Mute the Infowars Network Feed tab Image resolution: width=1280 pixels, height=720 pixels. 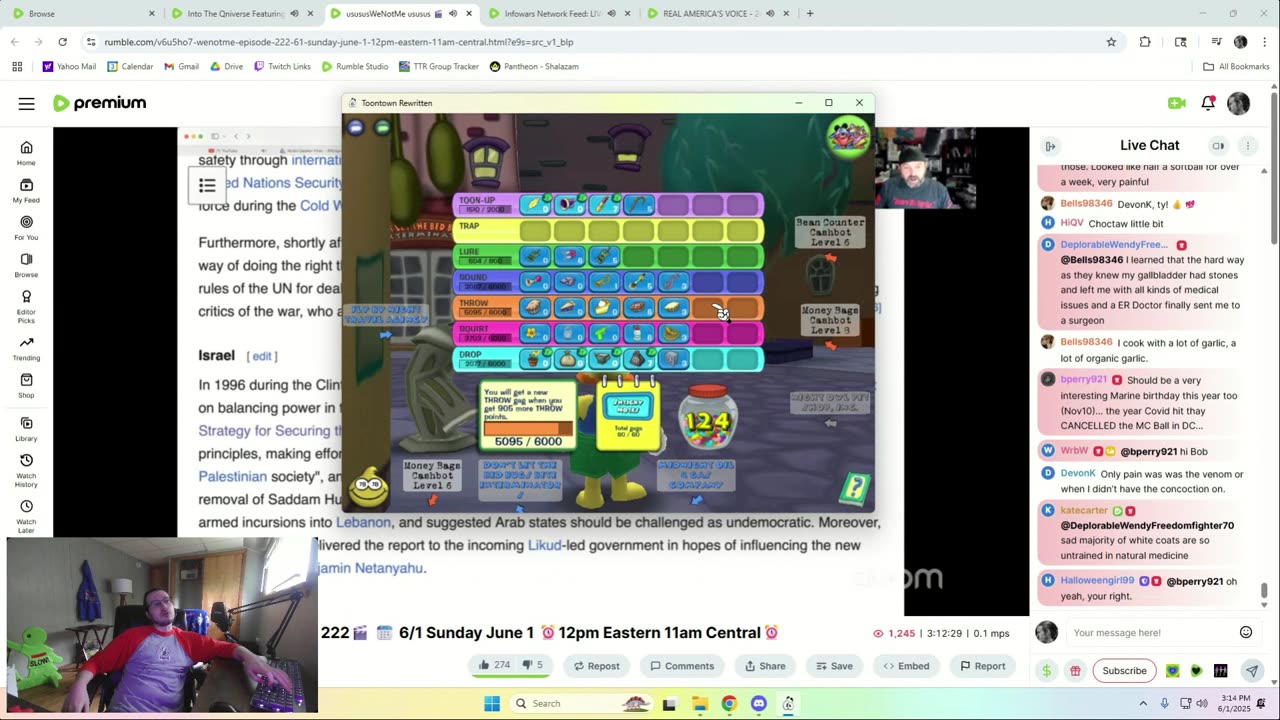coord(611,14)
